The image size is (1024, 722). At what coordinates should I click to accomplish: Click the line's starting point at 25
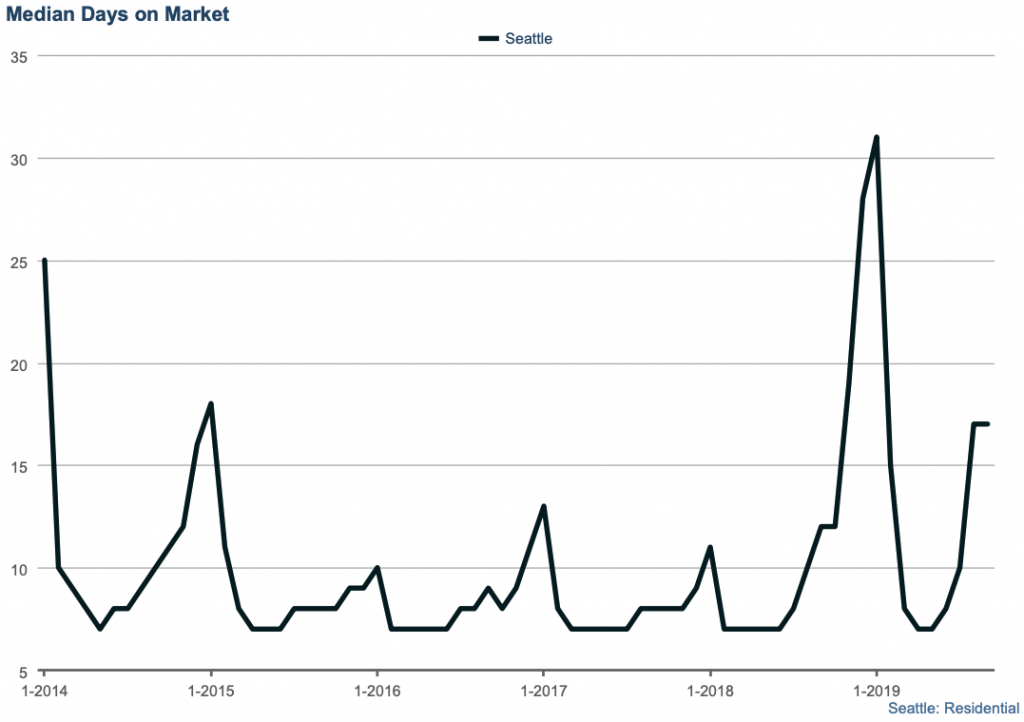[44, 260]
